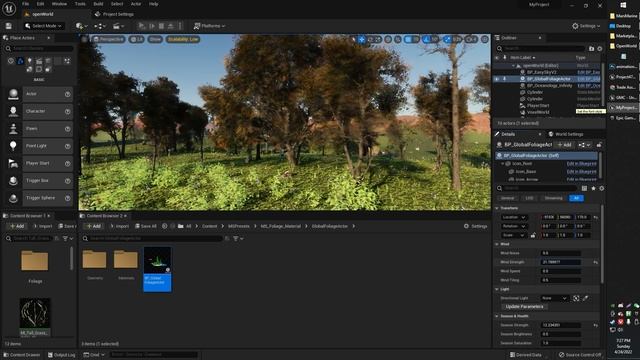Image resolution: width=640 pixels, height=360 pixels.
Task: Toggle viewport scale snapping
Action: [x=448, y=39]
